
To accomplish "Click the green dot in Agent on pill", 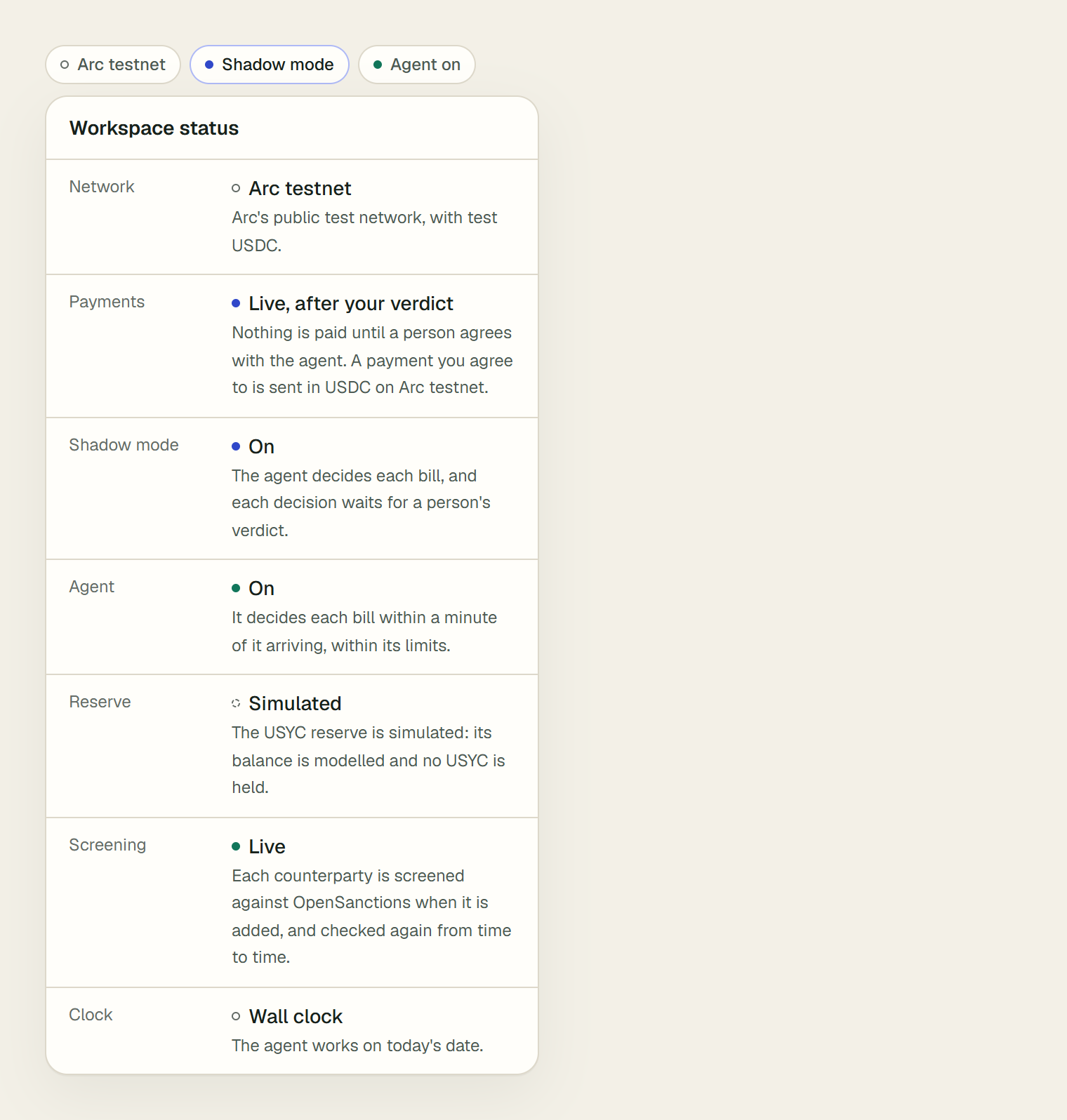I will coord(378,65).
